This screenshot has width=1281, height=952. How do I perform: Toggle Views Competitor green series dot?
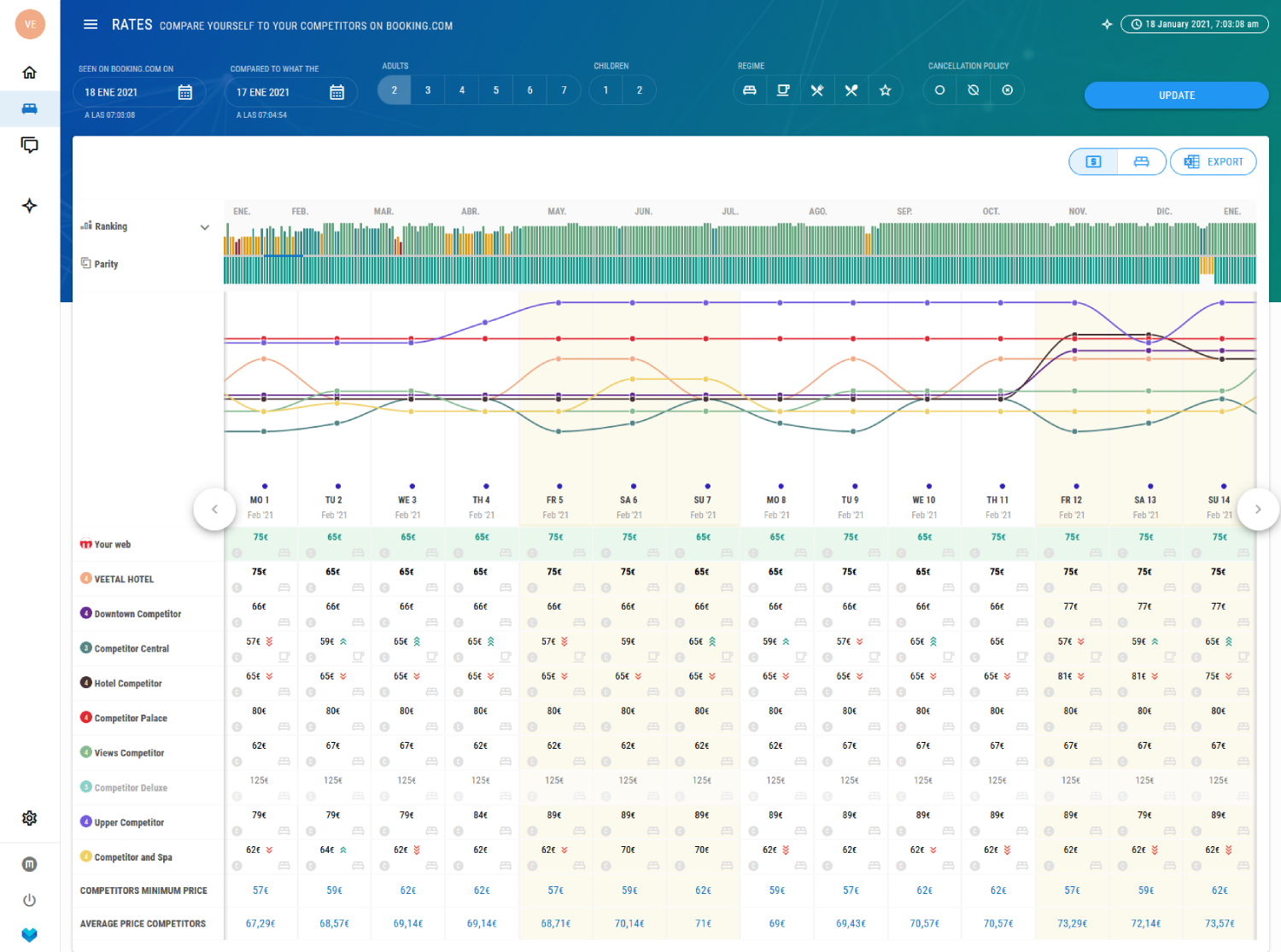pos(86,752)
